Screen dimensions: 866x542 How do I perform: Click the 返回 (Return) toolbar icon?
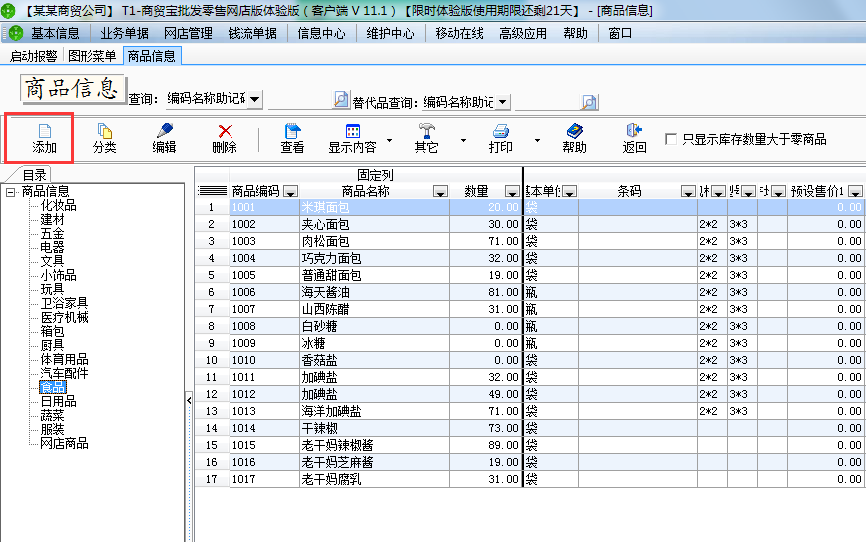634,131
